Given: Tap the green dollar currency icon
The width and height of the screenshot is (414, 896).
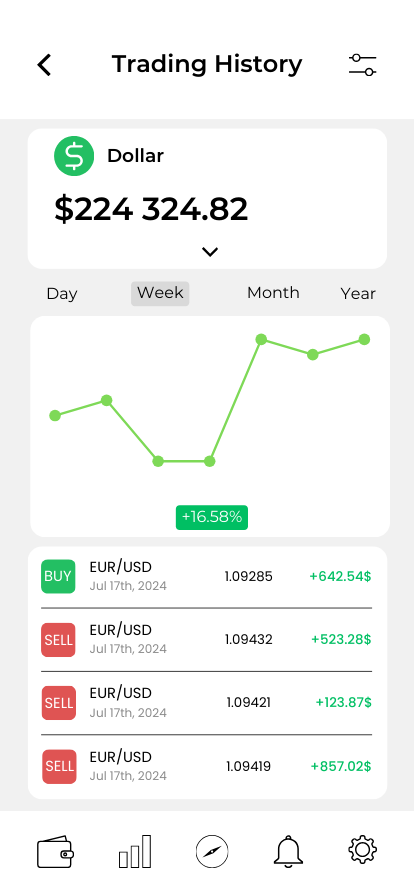Looking at the screenshot, I should pyautogui.click(x=74, y=155).
